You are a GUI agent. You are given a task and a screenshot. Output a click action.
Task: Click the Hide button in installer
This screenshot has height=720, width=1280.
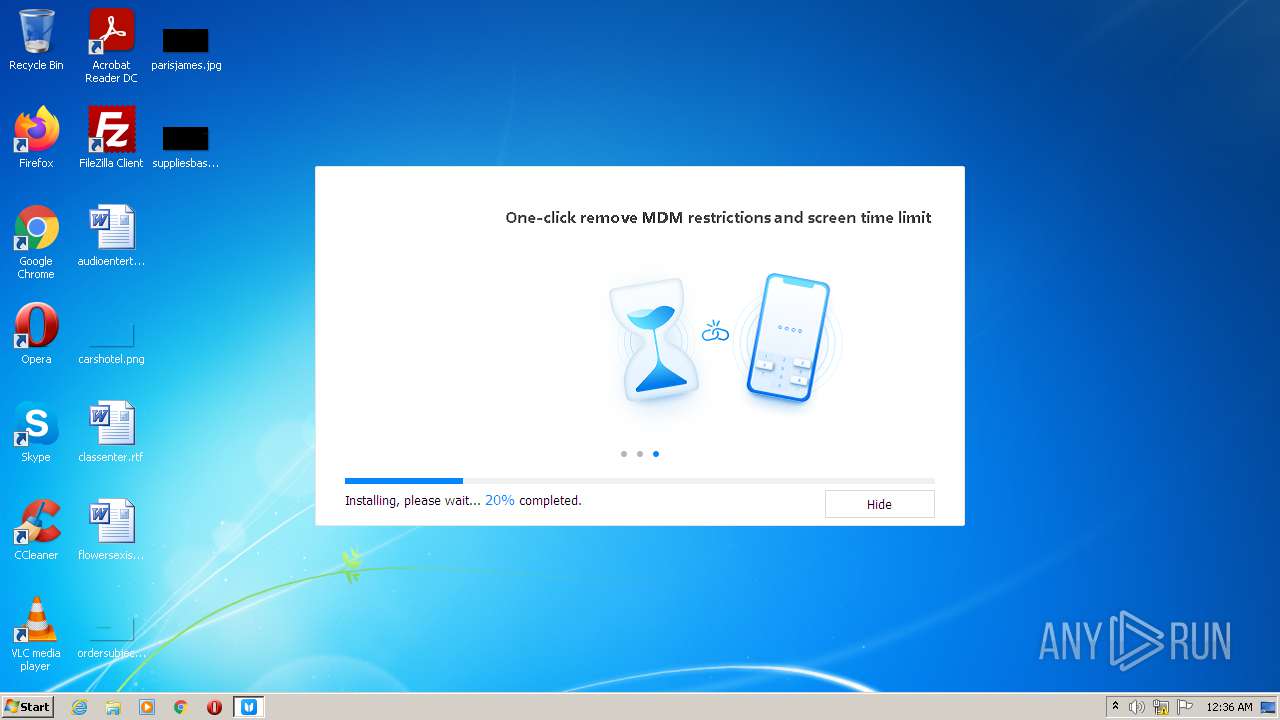click(879, 504)
